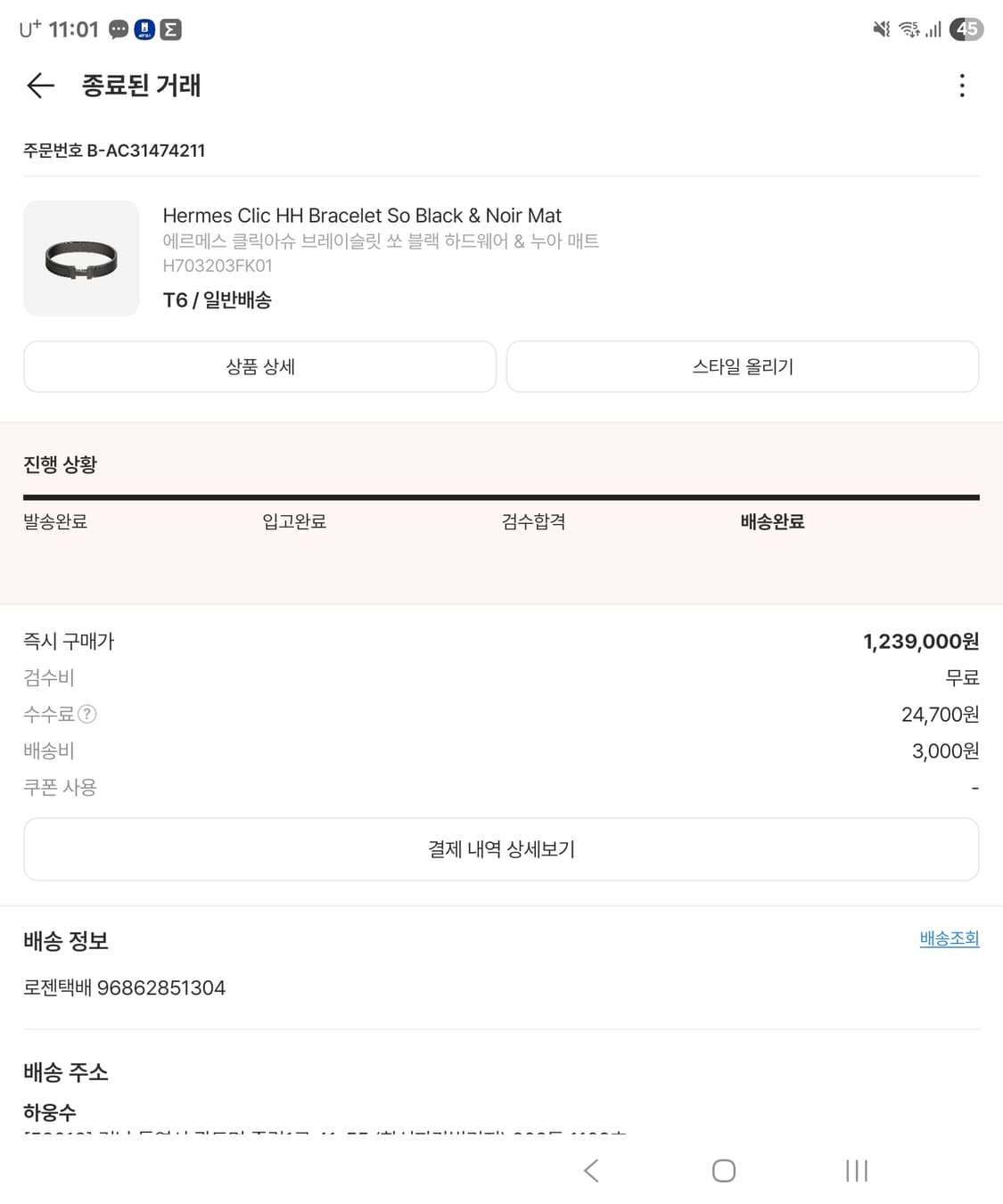
Task: Open the 진행 상황 section header
Action: [x=62, y=463]
